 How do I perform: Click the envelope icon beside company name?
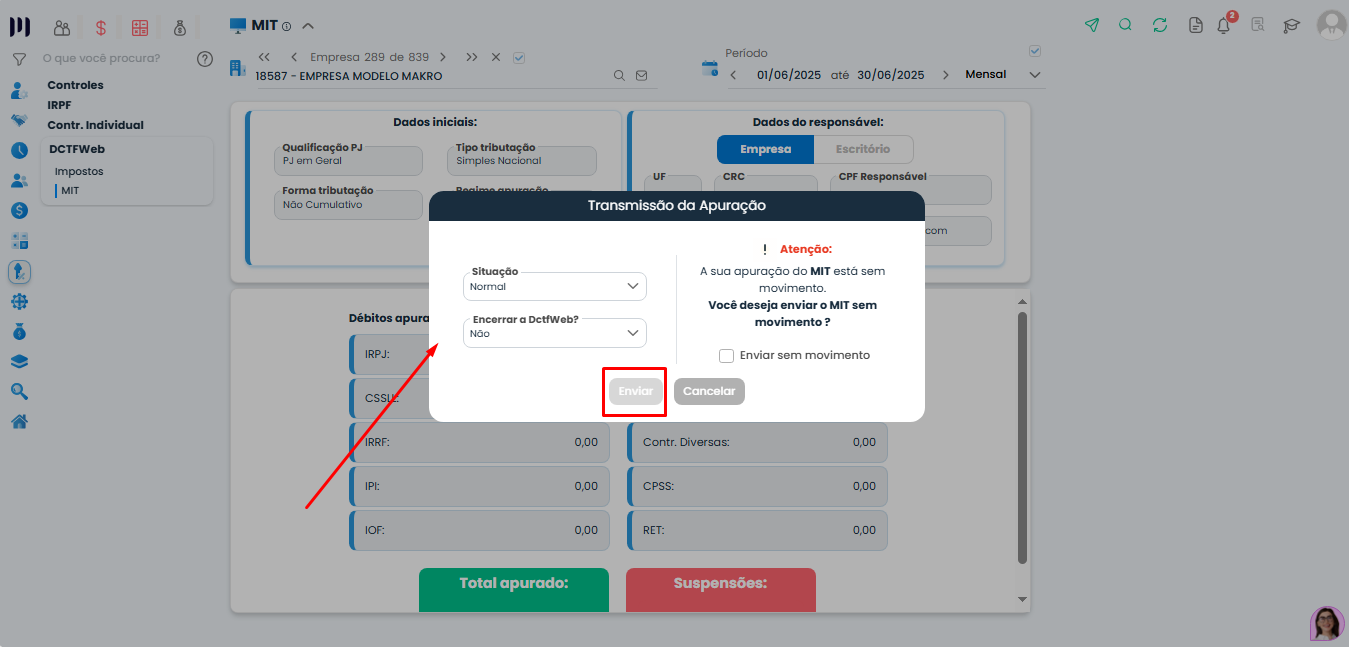[641, 76]
